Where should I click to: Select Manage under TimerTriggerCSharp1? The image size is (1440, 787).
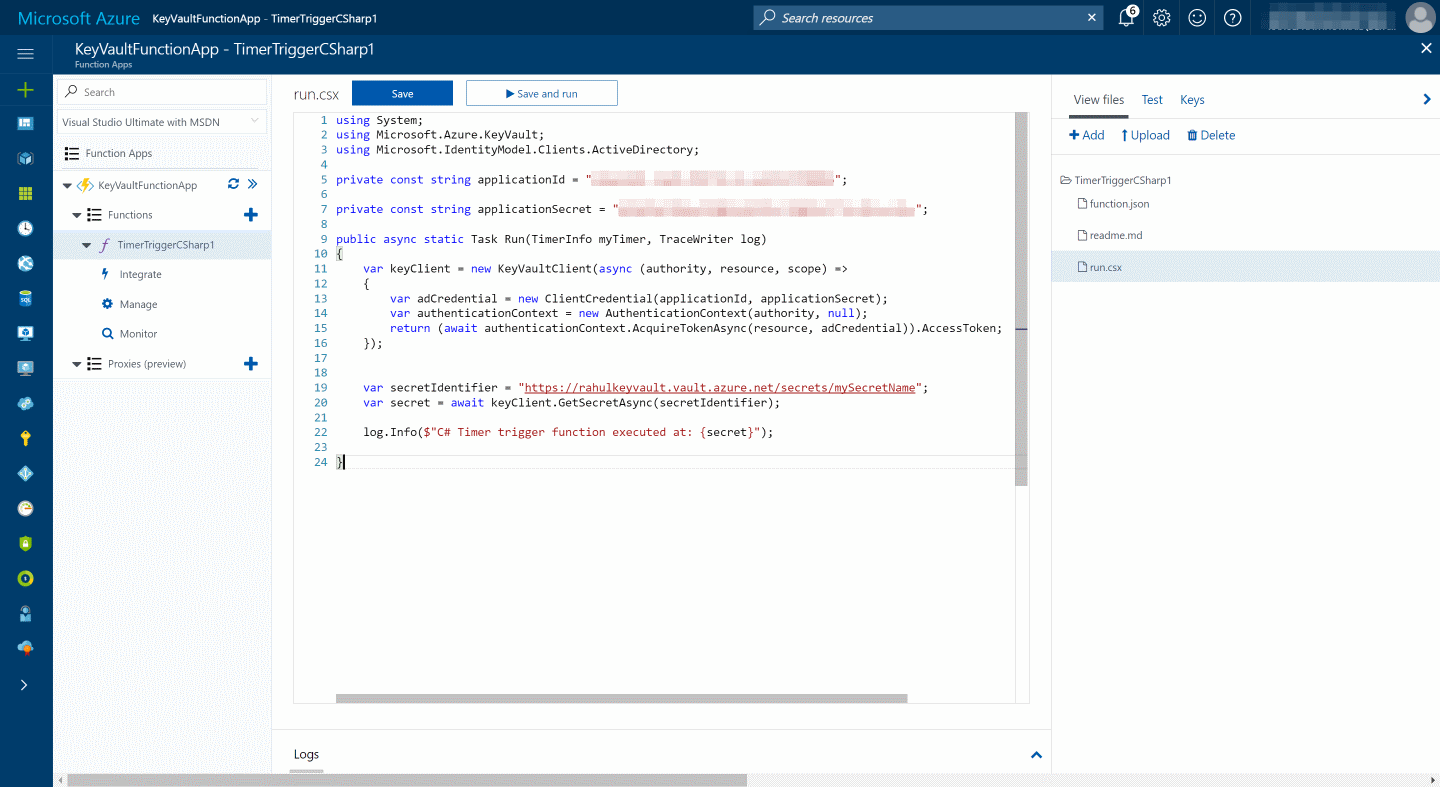point(138,304)
